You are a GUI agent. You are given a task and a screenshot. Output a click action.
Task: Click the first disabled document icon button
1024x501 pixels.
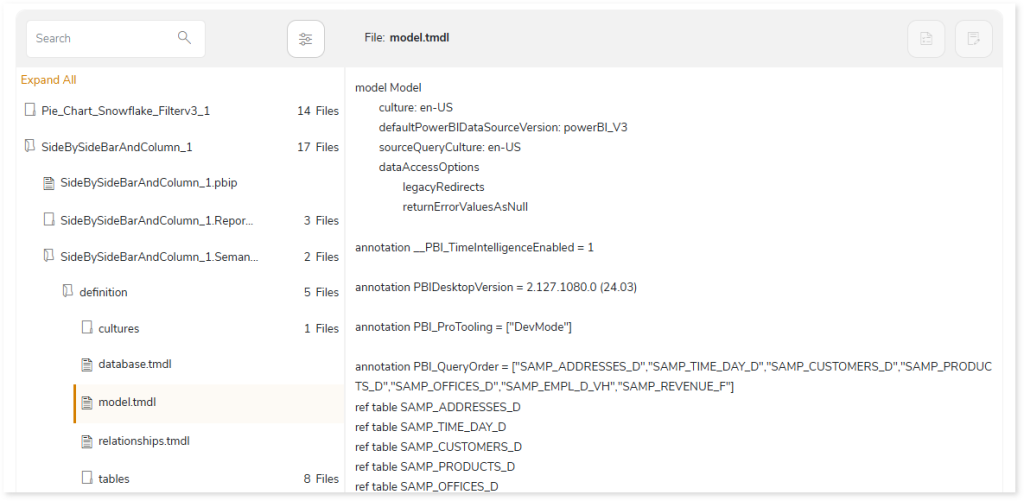click(x=926, y=39)
